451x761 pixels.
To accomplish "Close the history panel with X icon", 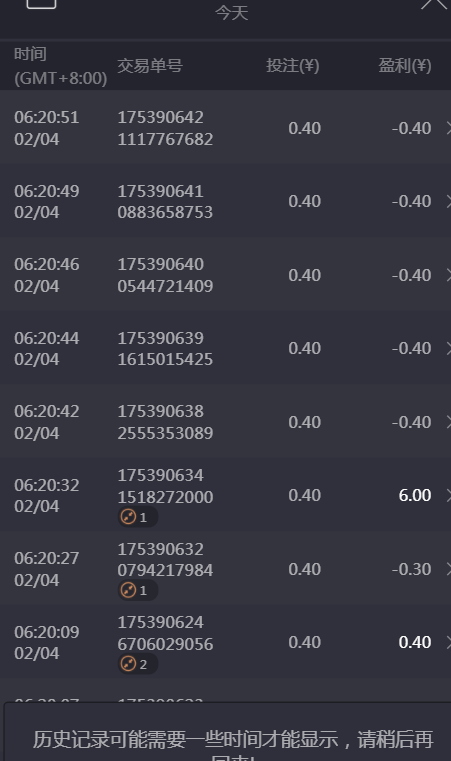I will 434,4.
